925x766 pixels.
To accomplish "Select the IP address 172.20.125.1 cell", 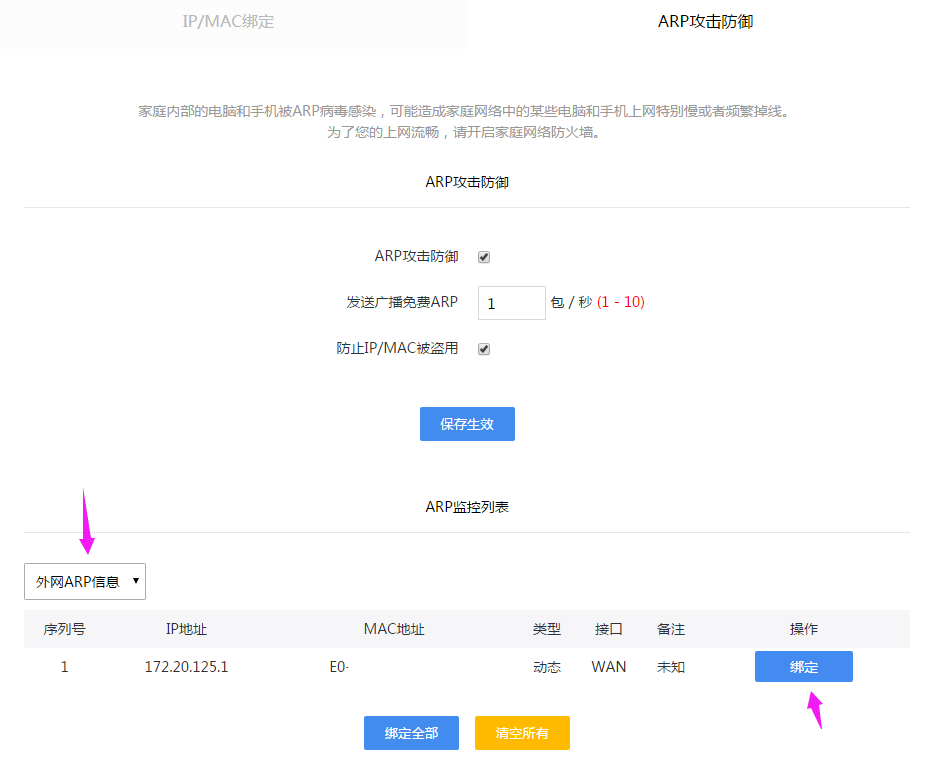I will tap(186, 667).
